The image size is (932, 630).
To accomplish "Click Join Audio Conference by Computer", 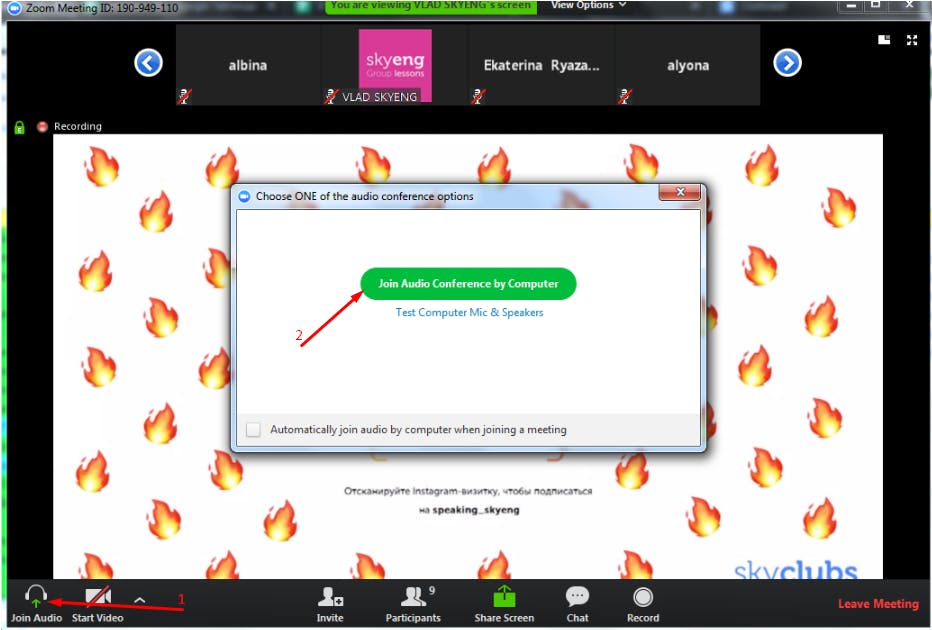I will pos(468,284).
